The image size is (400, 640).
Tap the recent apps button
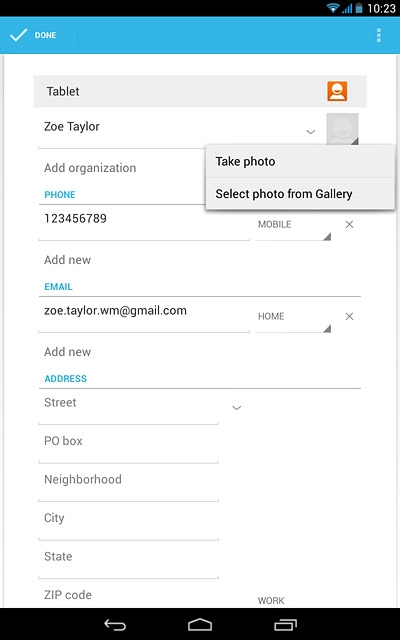285,624
